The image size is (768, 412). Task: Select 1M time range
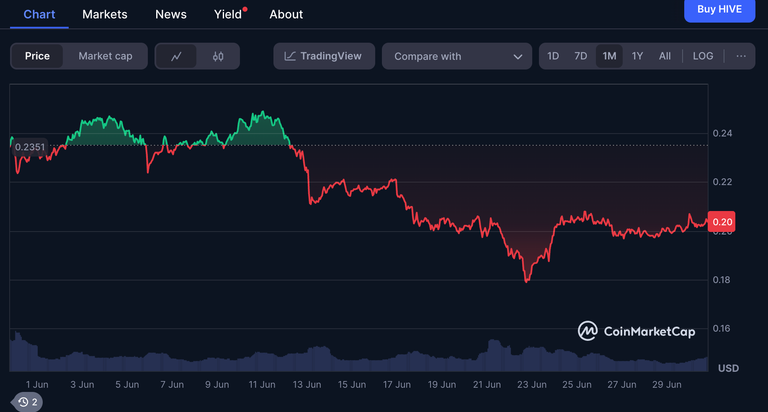point(609,56)
